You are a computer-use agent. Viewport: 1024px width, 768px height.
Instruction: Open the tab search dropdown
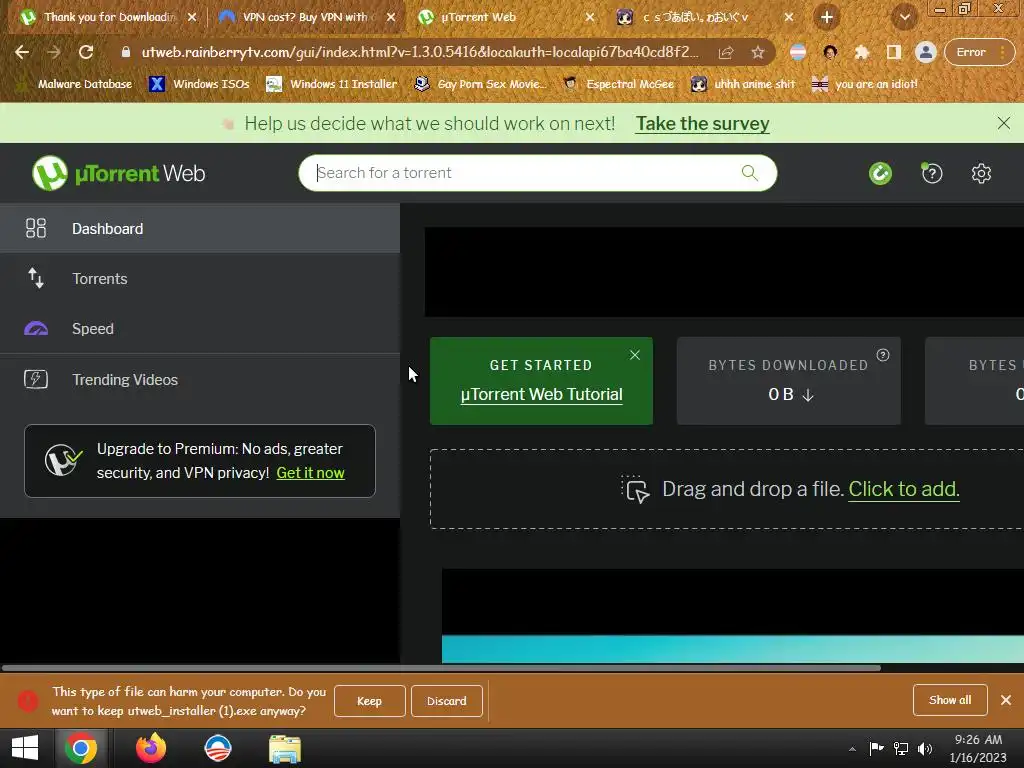(x=904, y=17)
